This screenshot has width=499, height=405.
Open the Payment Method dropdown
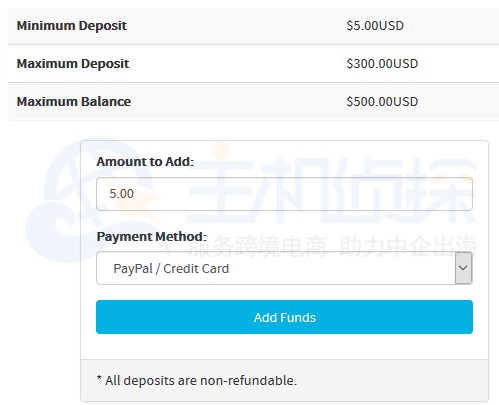click(x=284, y=268)
